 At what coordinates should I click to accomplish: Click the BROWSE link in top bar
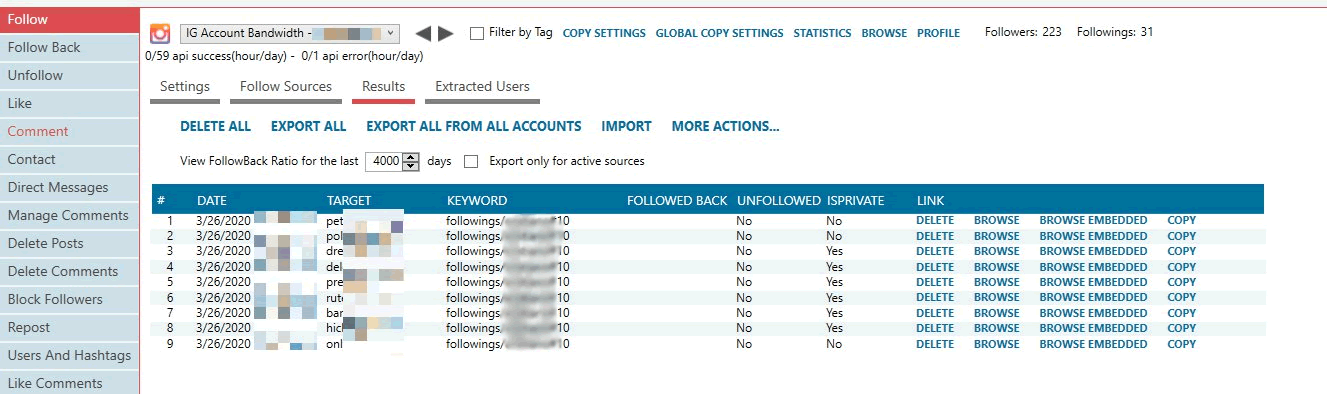(884, 33)
